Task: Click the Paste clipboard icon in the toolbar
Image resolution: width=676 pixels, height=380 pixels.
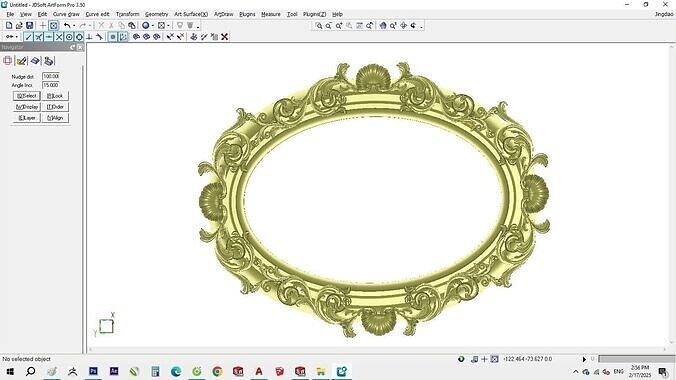Action: (x=131, y=26)
